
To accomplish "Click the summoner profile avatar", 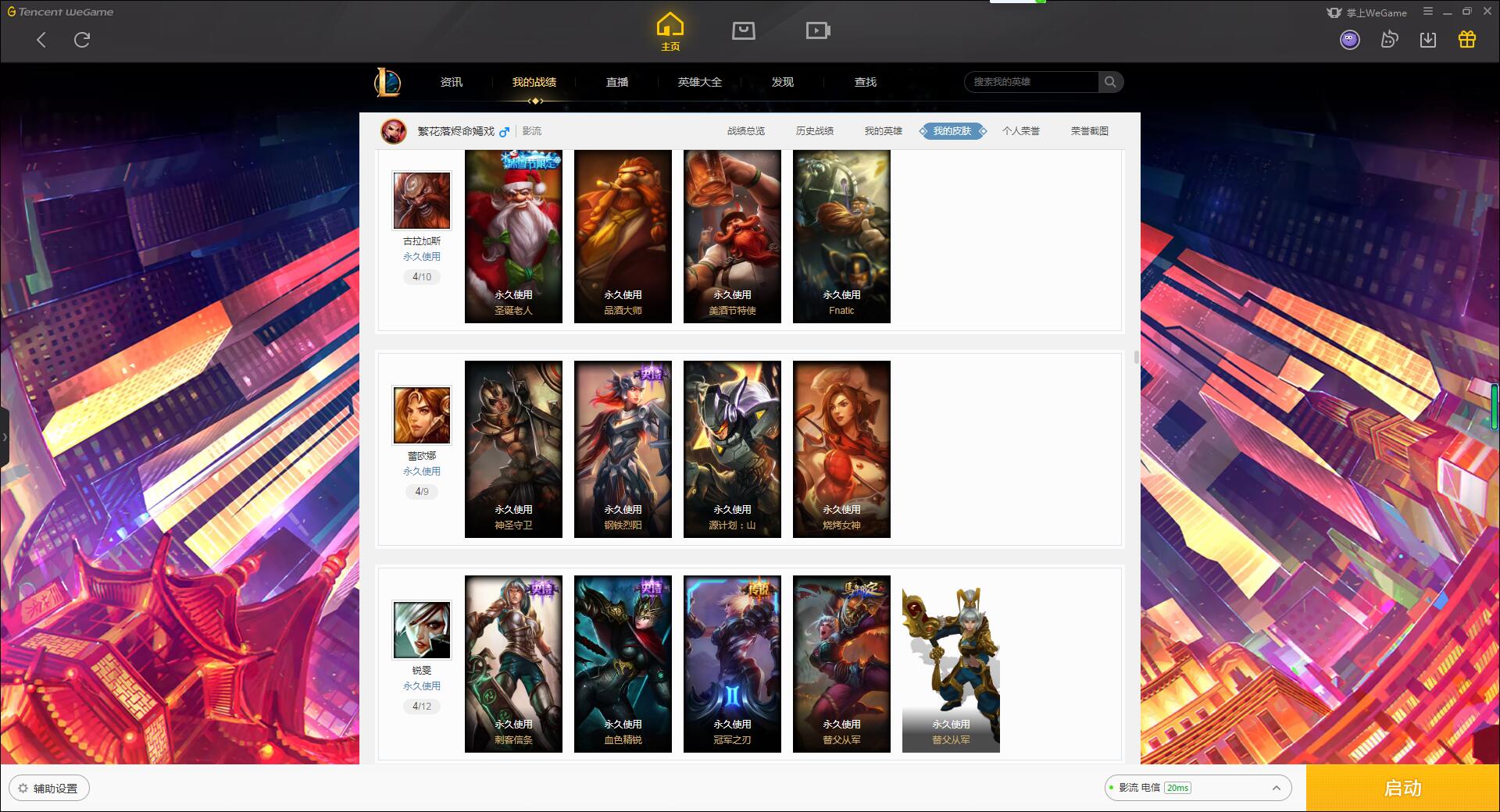I will (394, 131).
